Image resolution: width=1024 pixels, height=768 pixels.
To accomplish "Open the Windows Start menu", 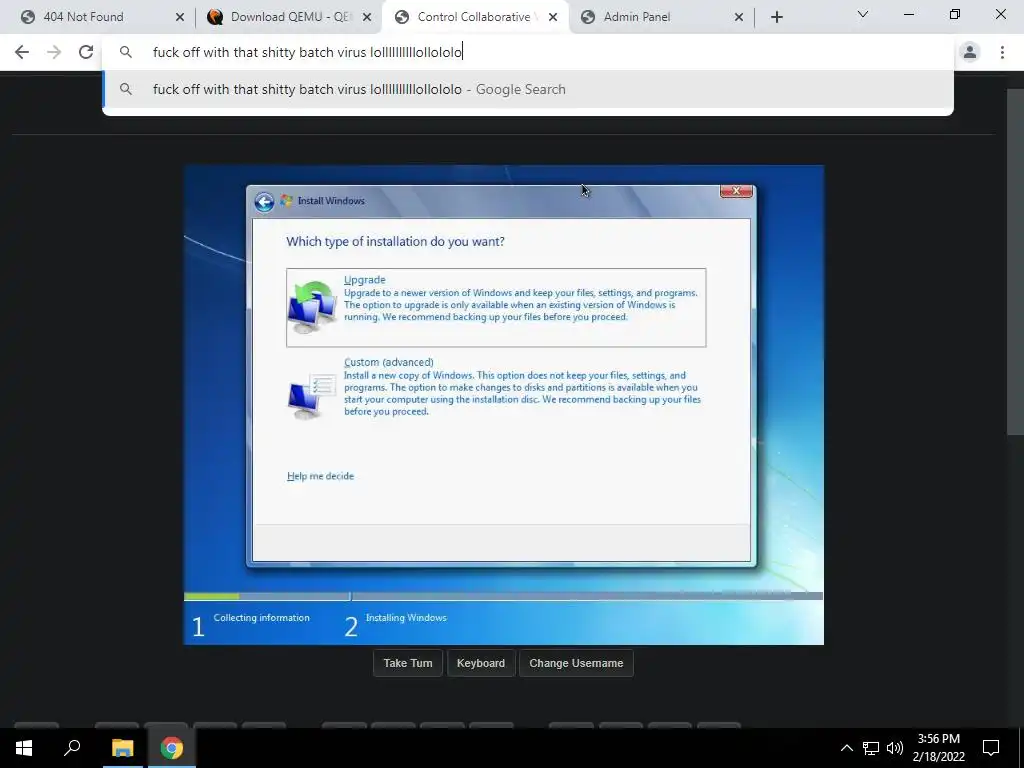I will pos(24,748).
